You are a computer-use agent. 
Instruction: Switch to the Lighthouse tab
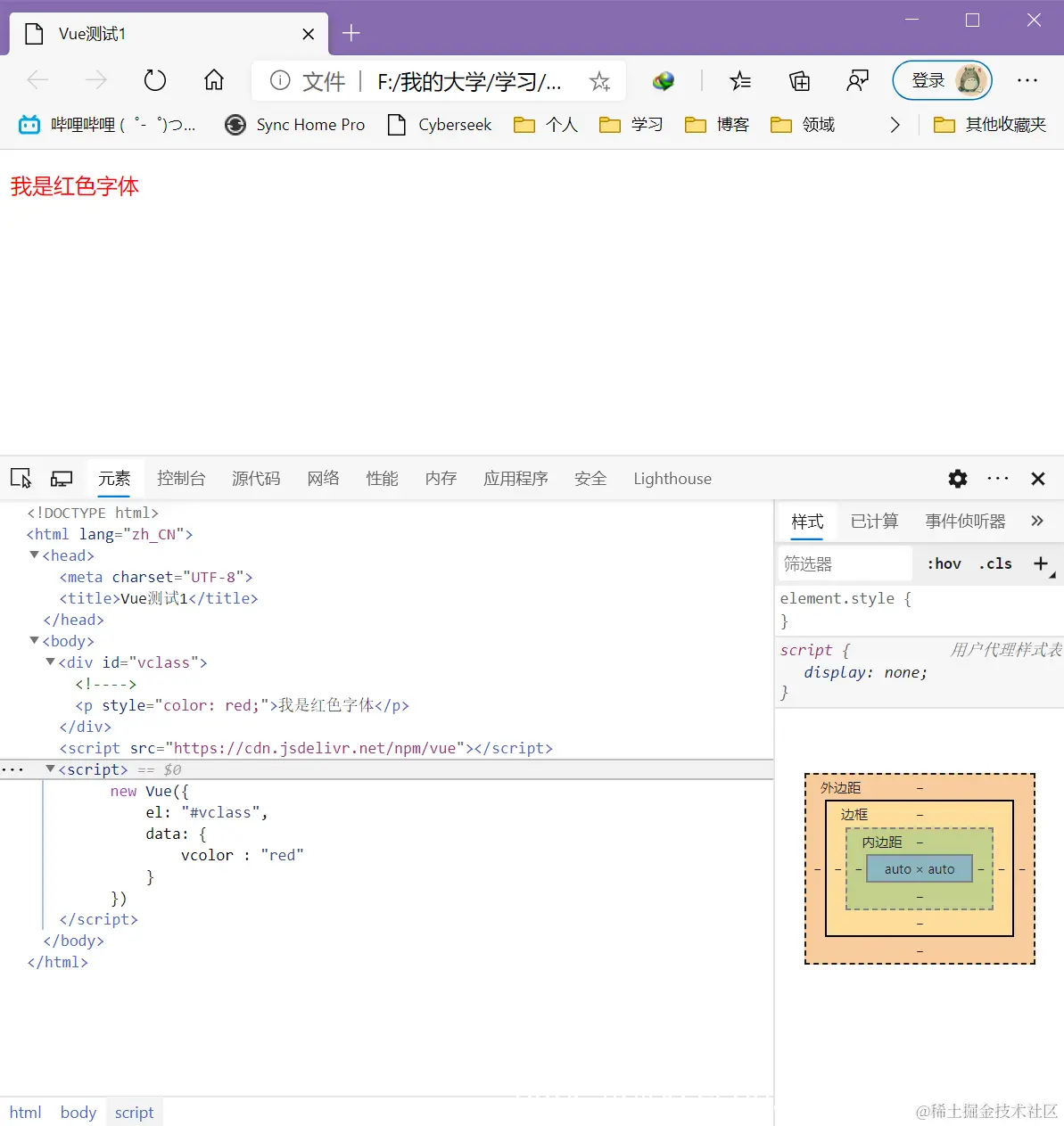(x=672, y=479)
